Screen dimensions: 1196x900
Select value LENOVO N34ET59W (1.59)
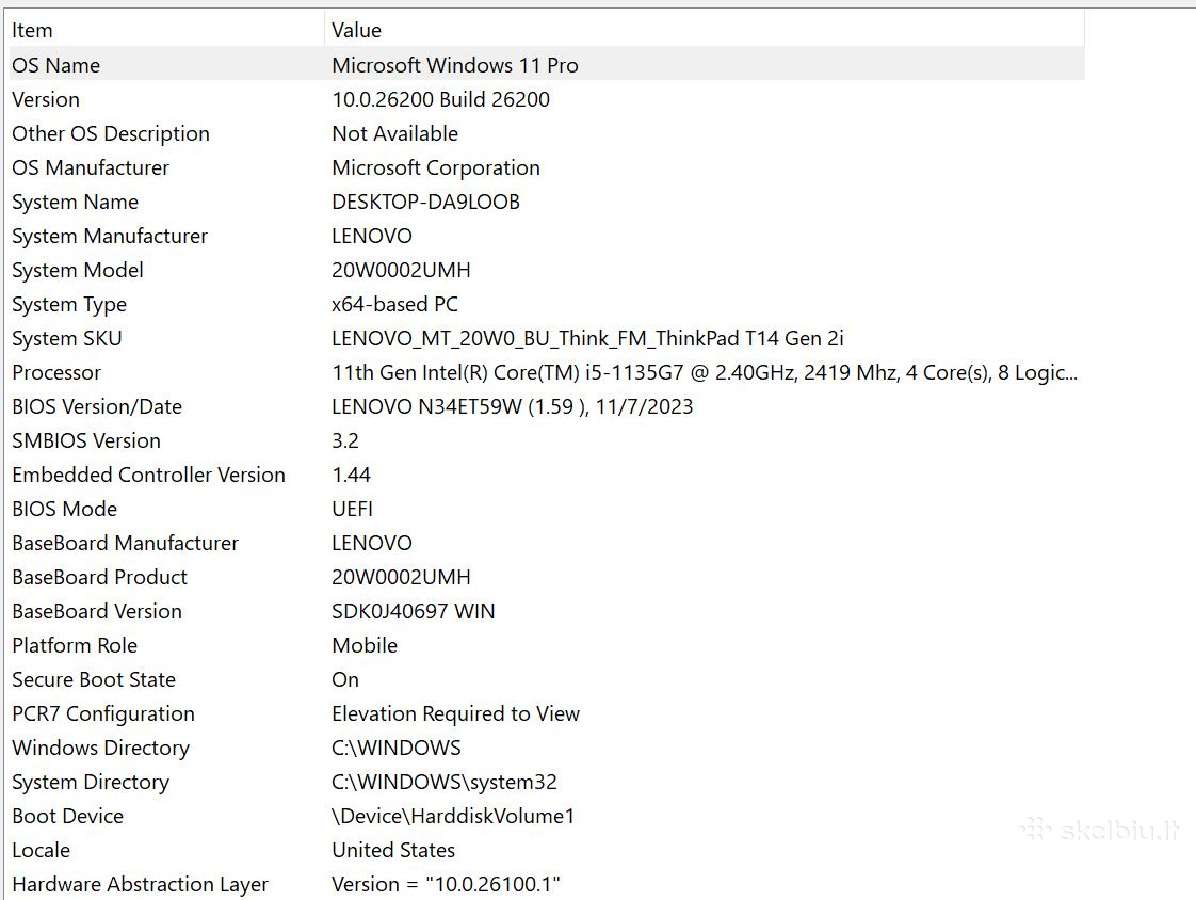coord(513,407)
